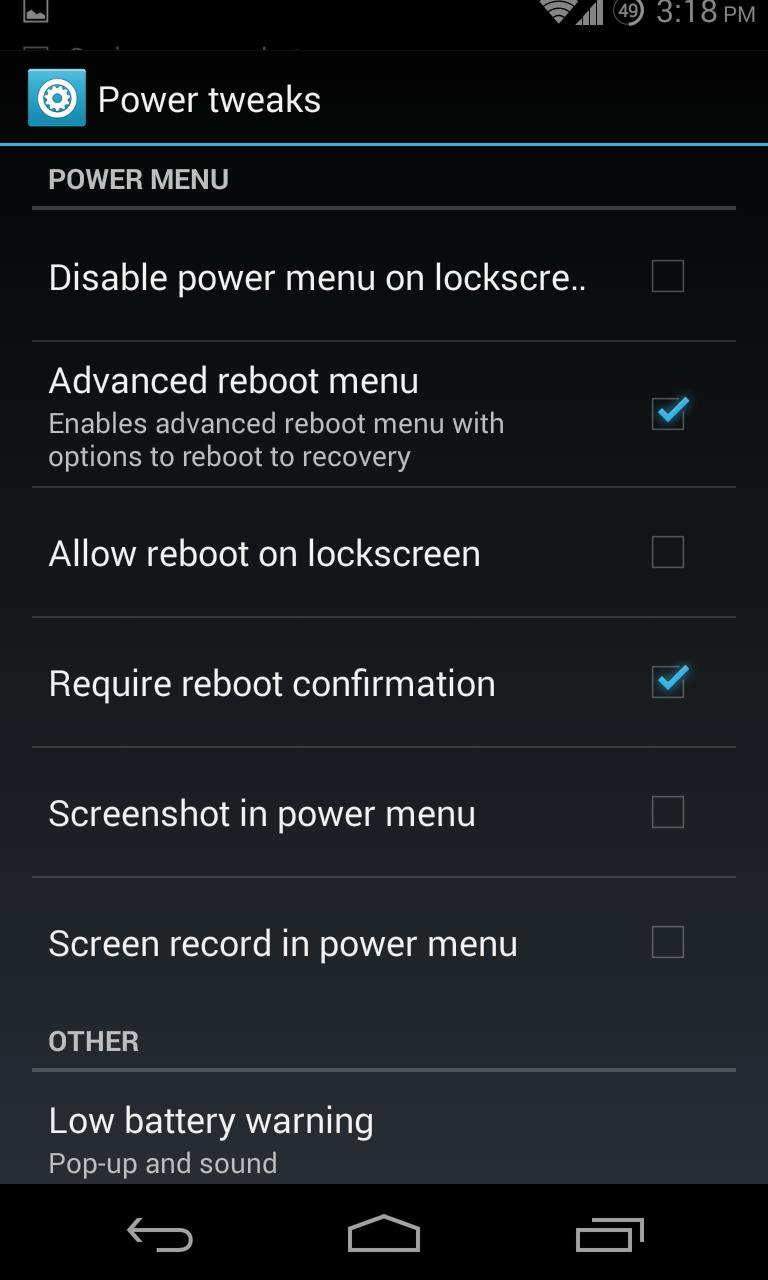Image resolution: width=768 pixels, height=1280 pixels.
Task: Tap the Advanced reboot menu description text
Action: [276, 440]
